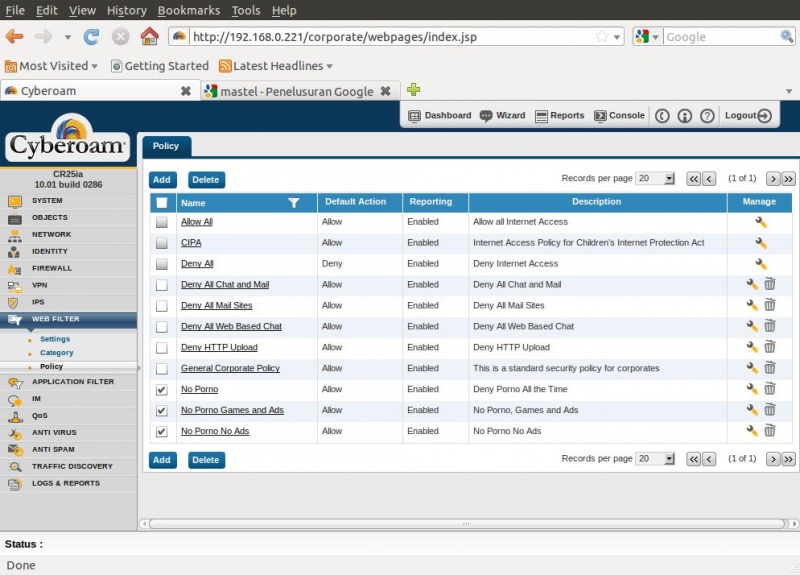Toggle the select-all checkbox in table header
This screenshot has width=800, height=575.
click(162, 202)
